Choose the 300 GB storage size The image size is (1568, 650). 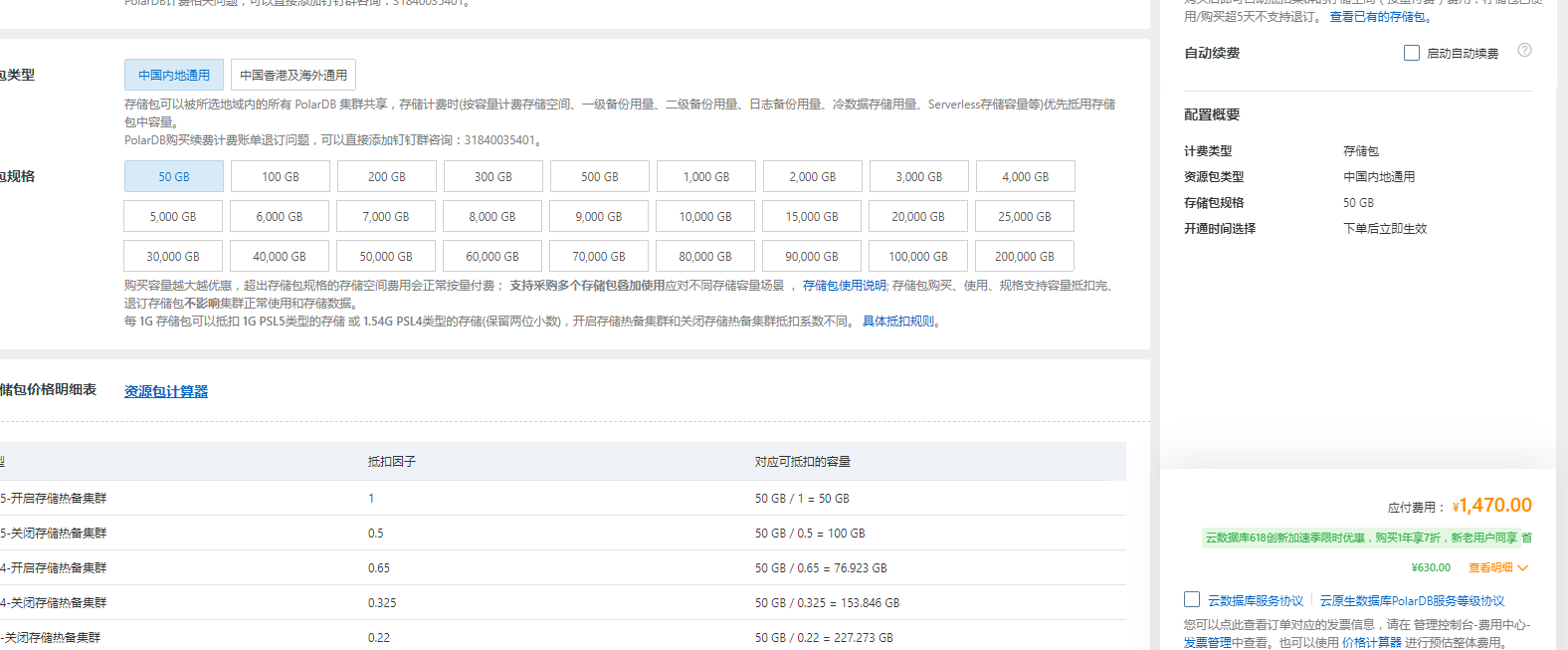click(493, 176)
